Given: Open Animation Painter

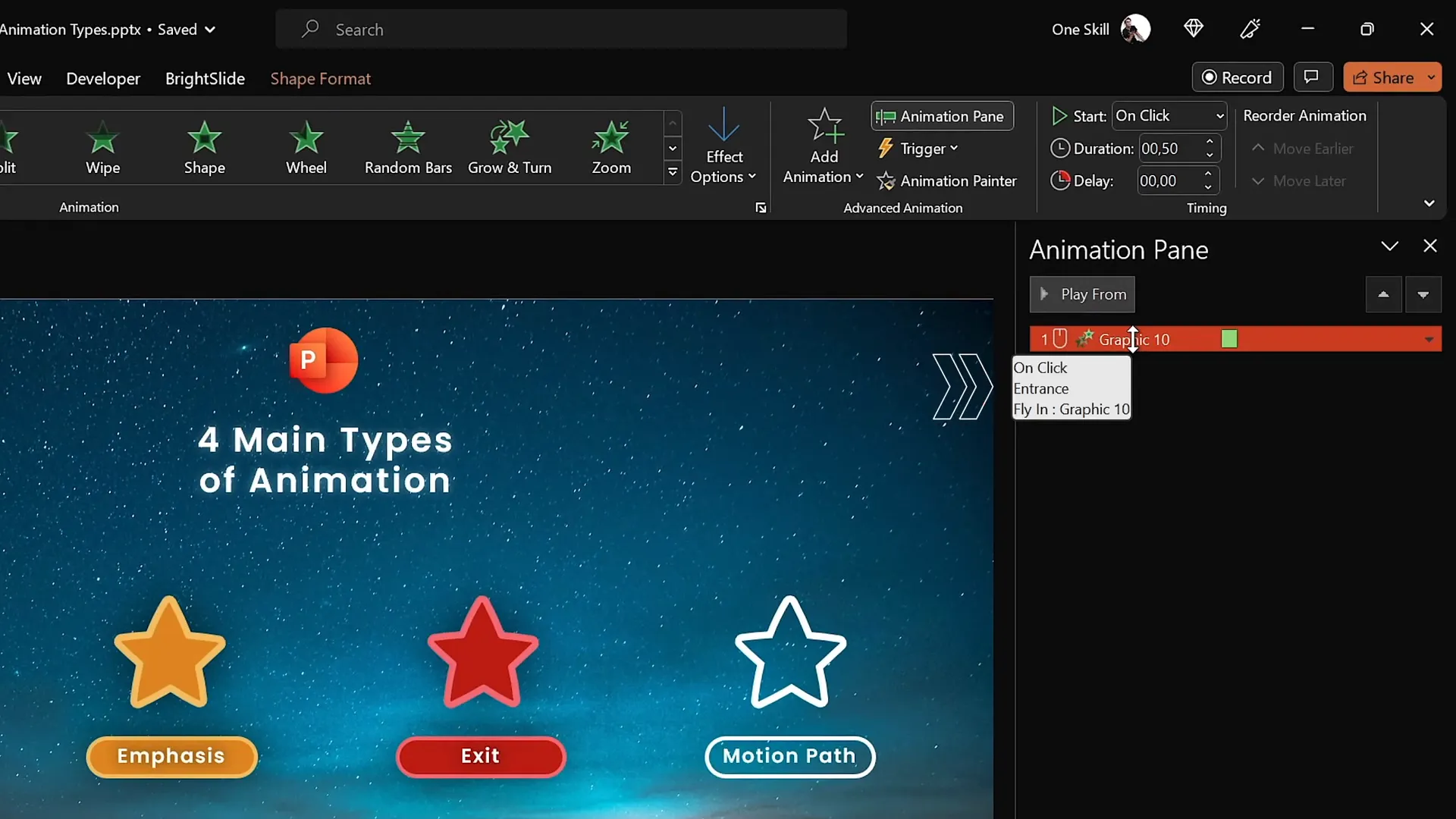Looking at the screenshot, I should pos(947,181).
